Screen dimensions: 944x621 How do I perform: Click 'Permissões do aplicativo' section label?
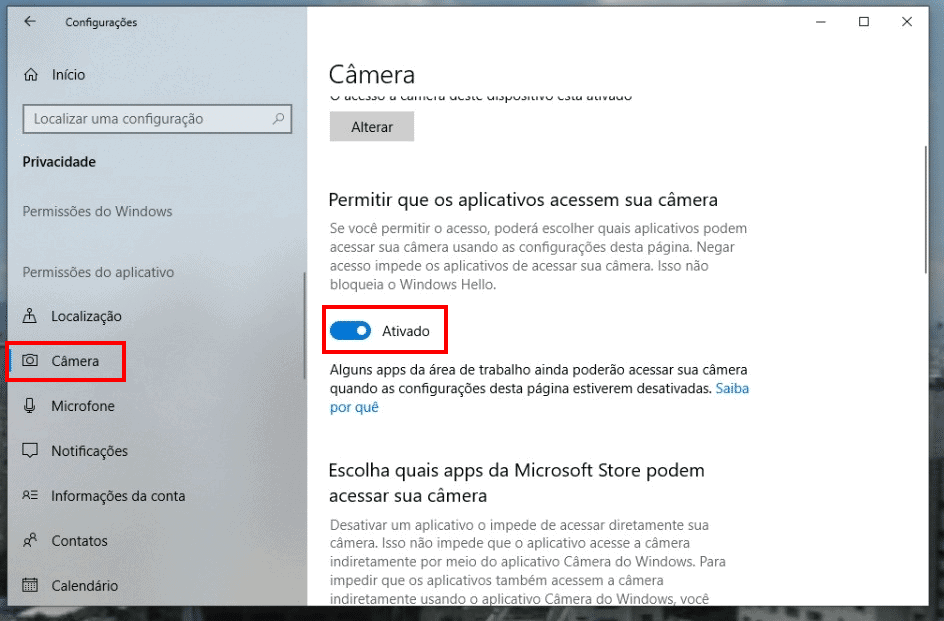98,272
